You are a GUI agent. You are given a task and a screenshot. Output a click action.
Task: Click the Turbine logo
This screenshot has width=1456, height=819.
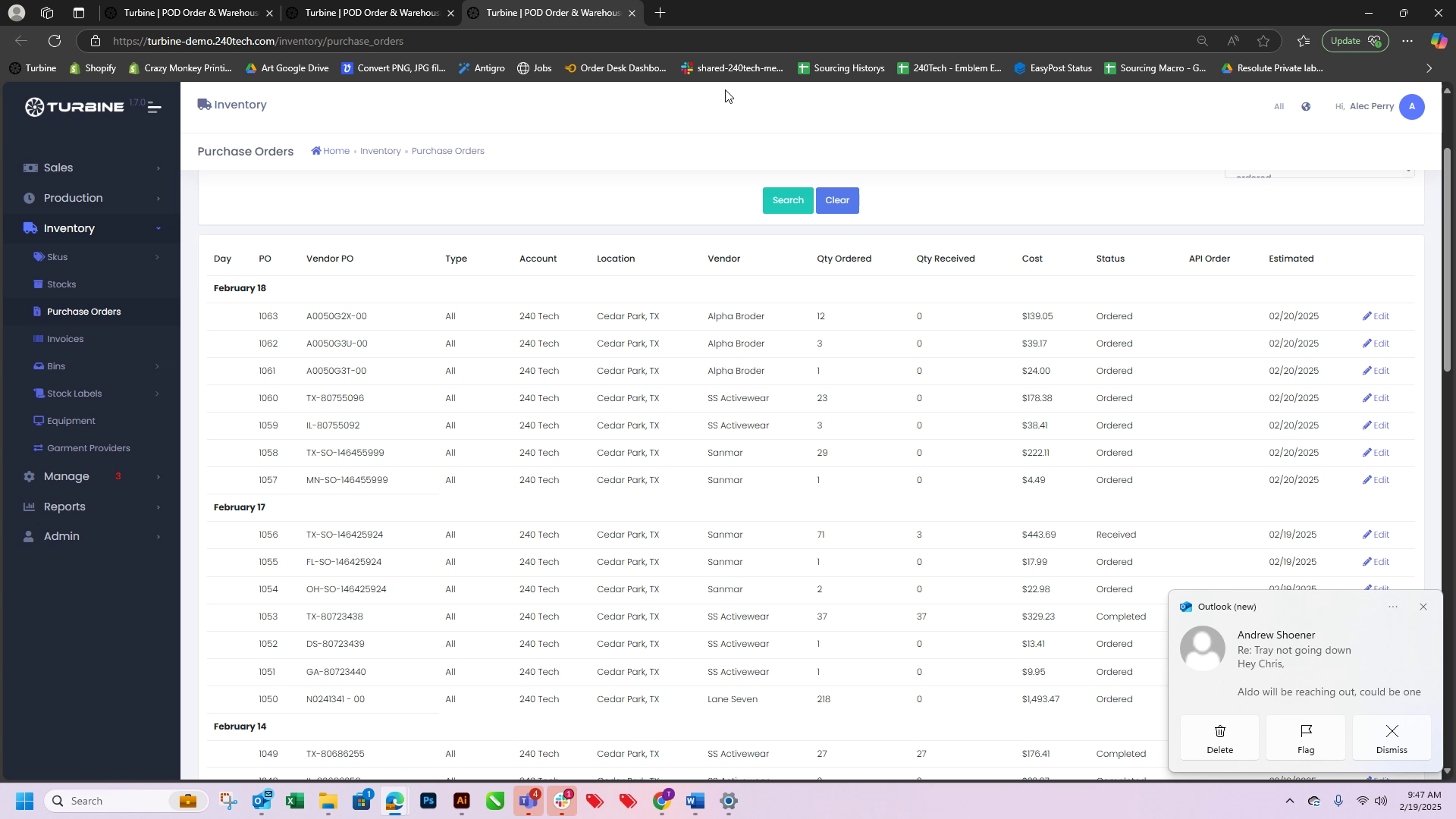[x=74, y=107]
